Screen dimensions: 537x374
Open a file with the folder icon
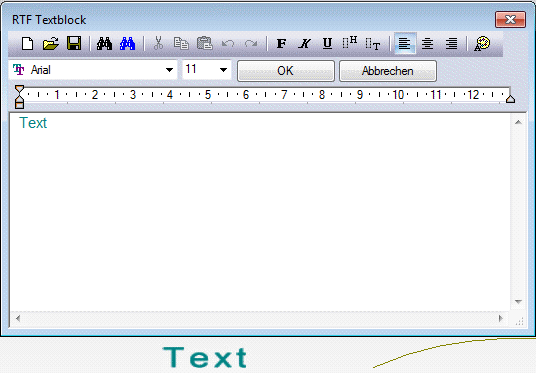[51, 44]
